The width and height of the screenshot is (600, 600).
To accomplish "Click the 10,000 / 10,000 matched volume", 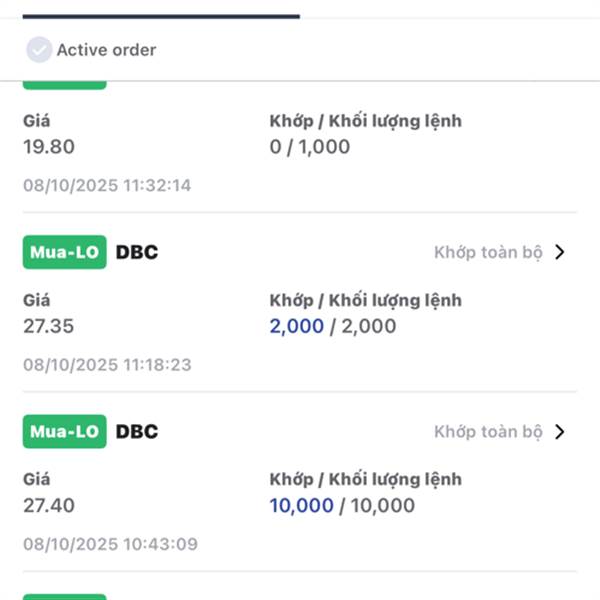I will pyautogui.click(x=342, y=506).
